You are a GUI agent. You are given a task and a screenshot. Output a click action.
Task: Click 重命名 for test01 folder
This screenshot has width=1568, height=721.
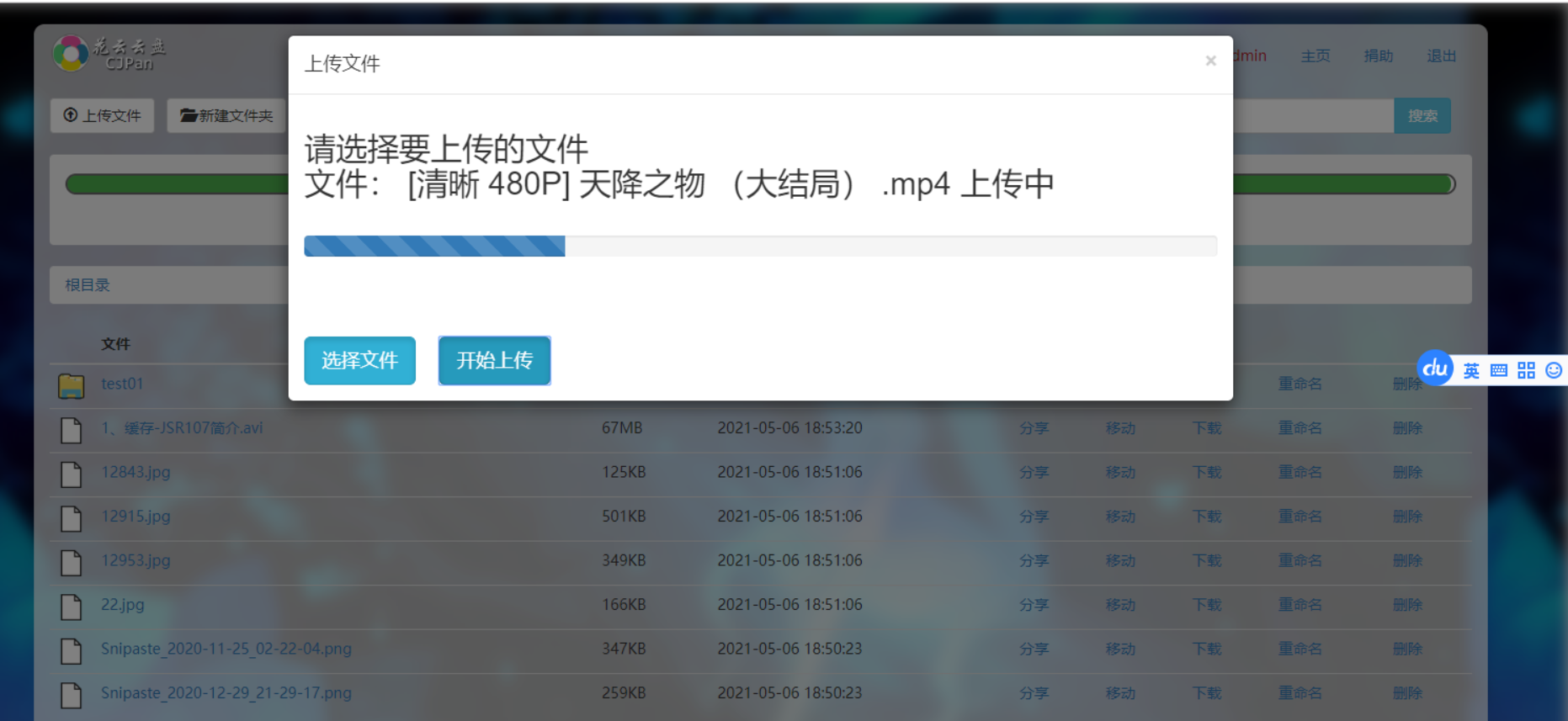(1300, 384)
